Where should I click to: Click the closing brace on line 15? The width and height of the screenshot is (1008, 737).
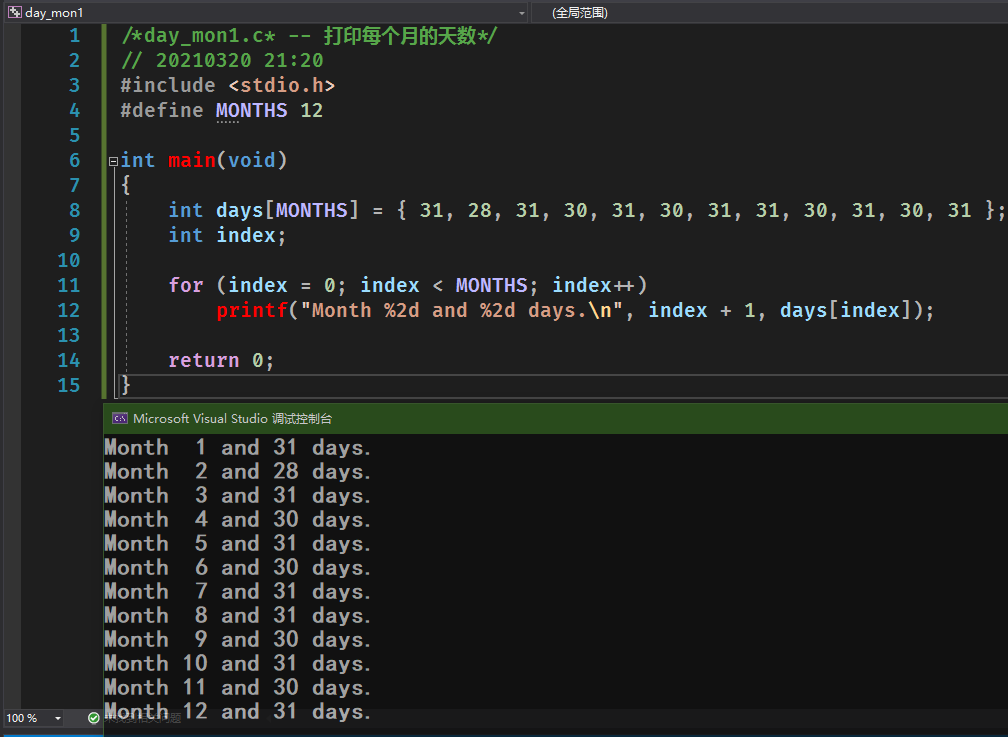coord(125,385)
